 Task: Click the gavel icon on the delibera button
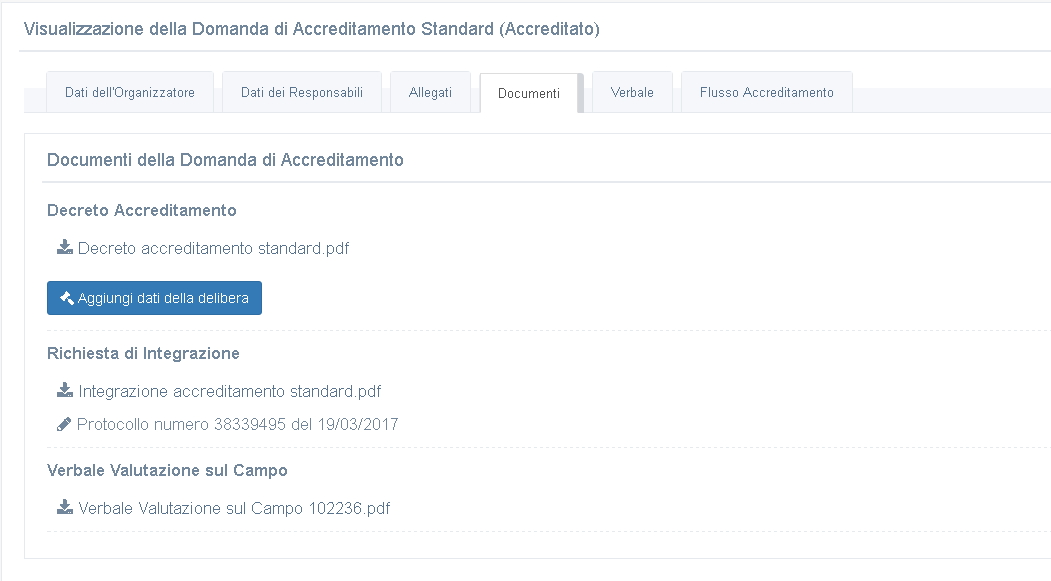click(x=67, y=298)
